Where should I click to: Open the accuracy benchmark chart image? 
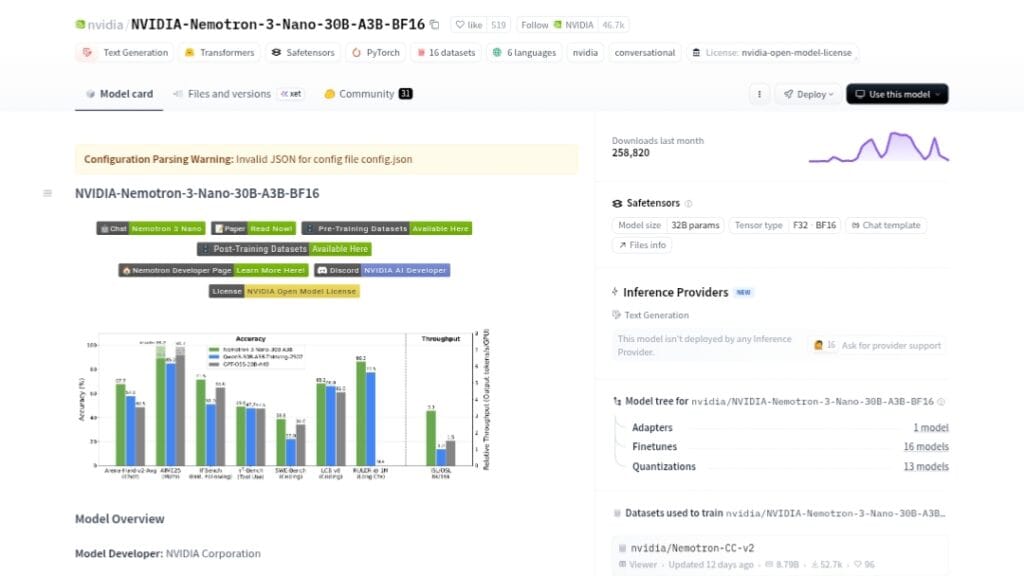(x=284, y=402)
